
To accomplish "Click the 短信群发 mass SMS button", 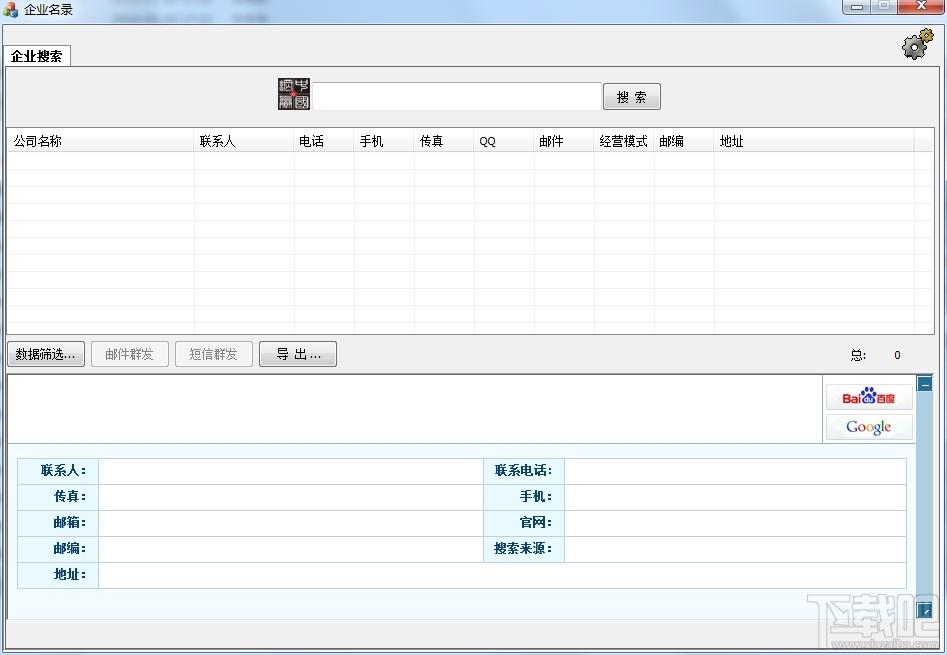I will pyautogui.click(x=213, y=353).
